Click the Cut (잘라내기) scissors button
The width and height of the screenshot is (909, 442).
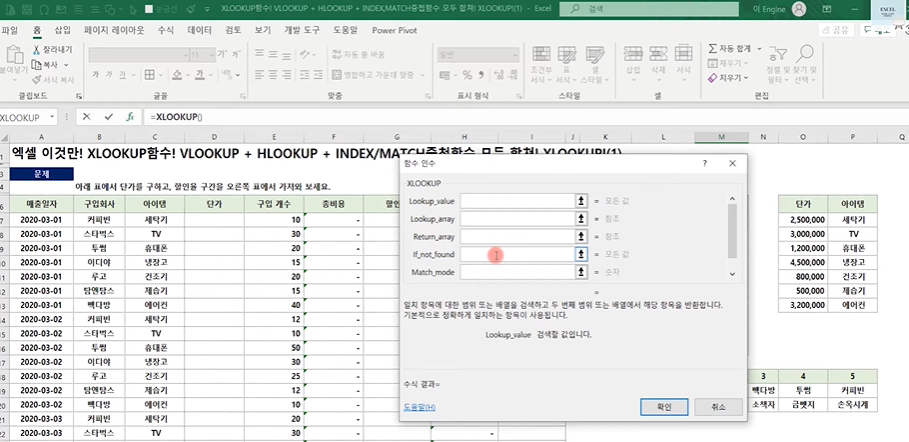pyautogui.click(x=52, y=50)
